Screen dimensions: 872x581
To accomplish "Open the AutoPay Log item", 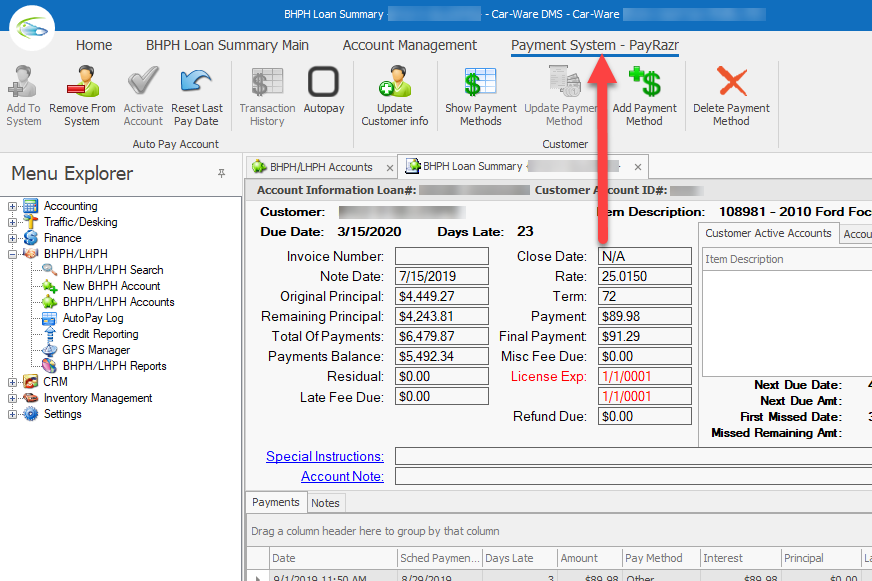I will click(x=93, y=318).
